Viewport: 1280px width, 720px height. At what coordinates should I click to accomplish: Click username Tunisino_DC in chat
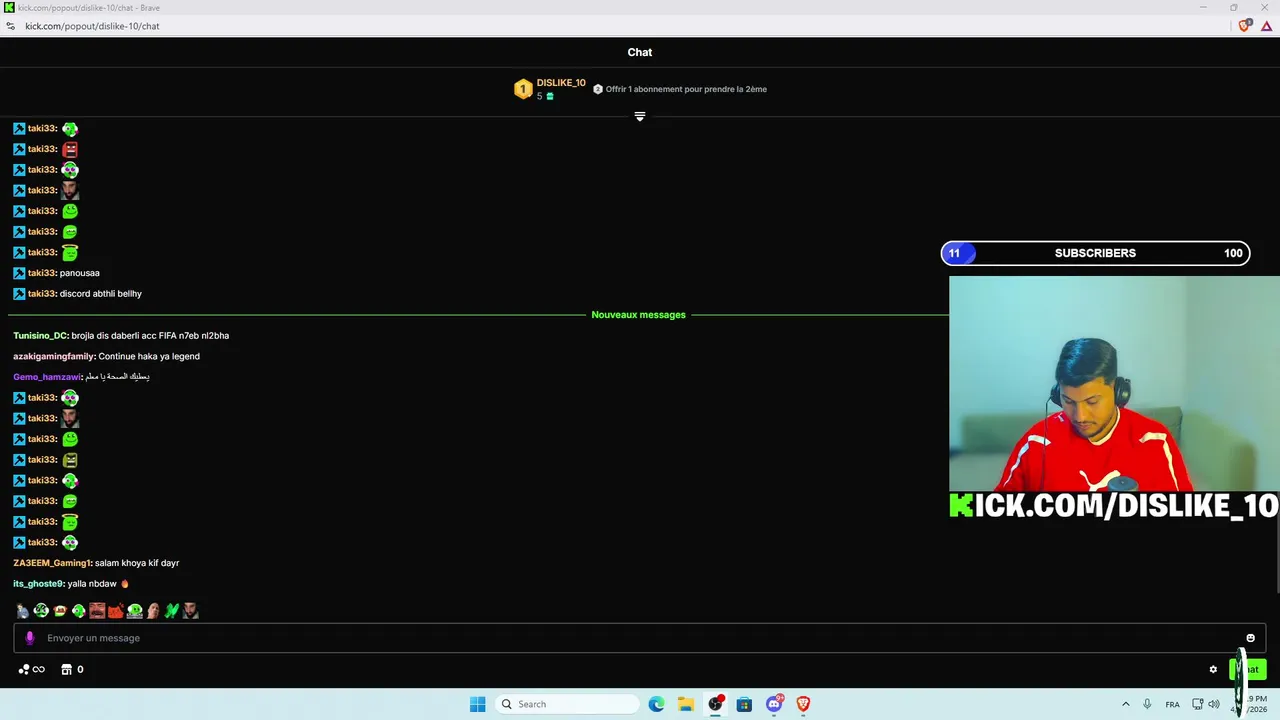pos(40,336)
